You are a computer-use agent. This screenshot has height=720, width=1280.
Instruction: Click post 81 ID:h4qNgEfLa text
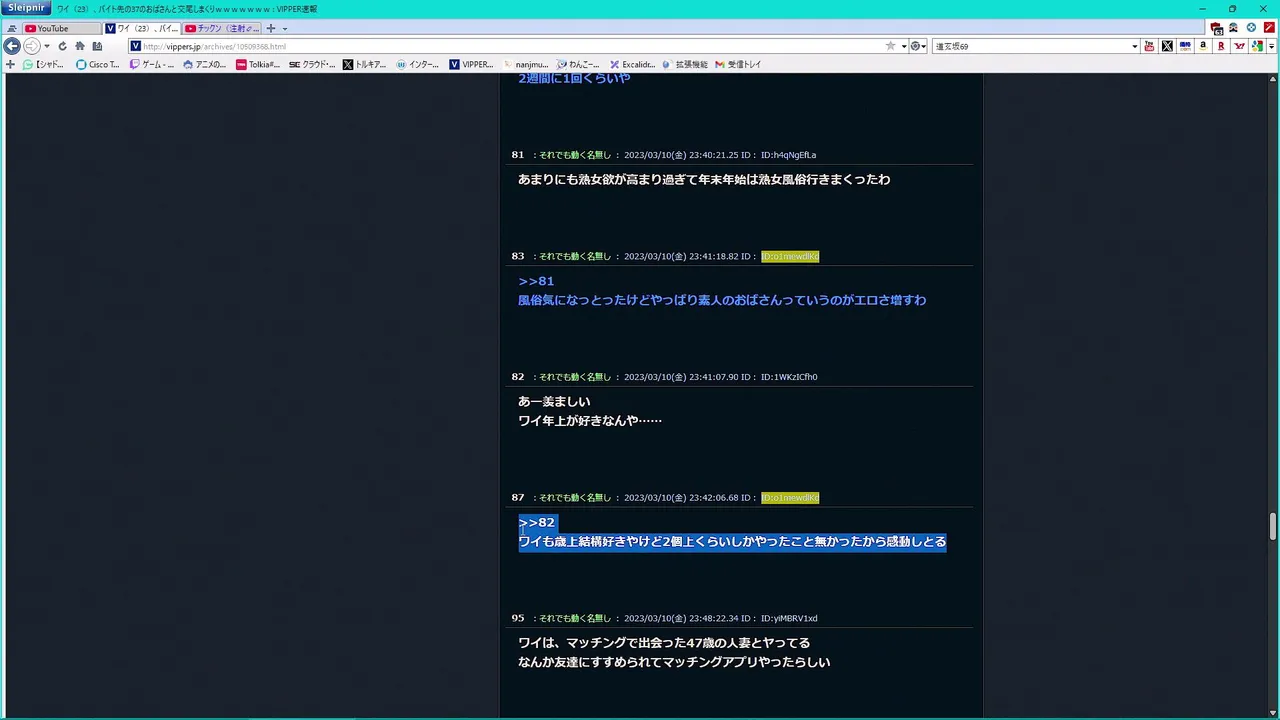coord(788,155)
